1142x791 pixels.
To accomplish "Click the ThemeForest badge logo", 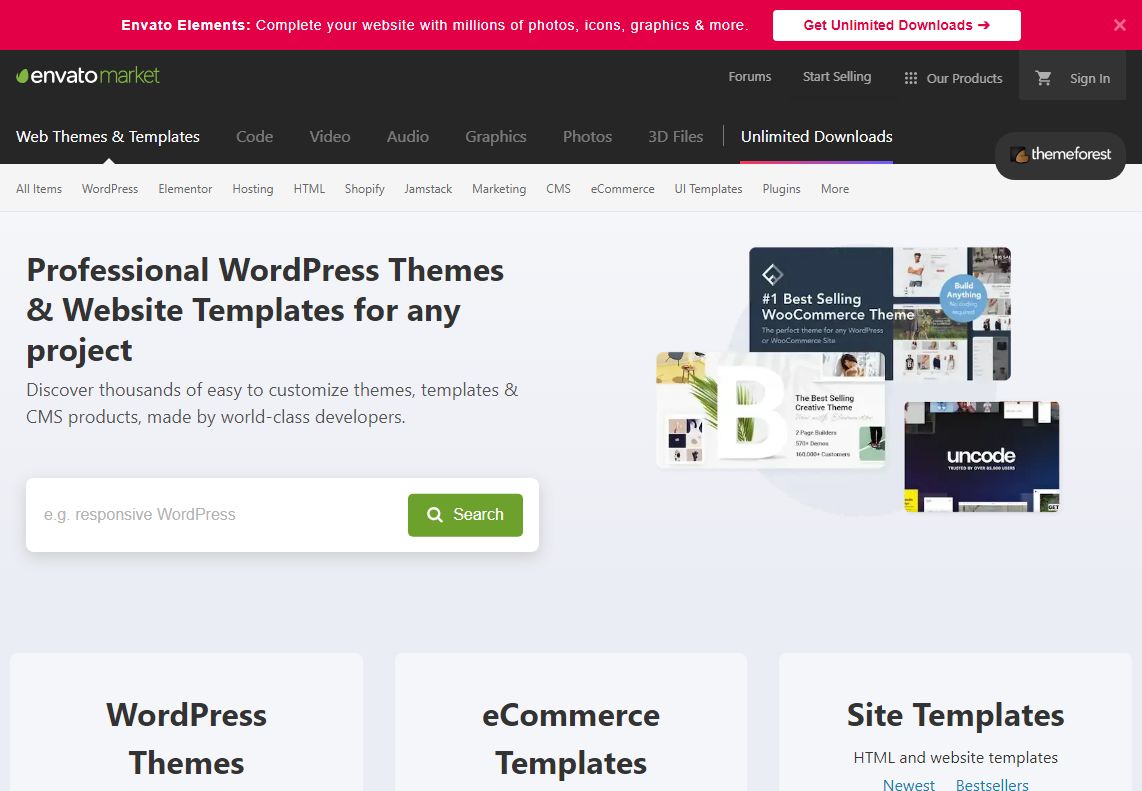I will (1060, 154).
